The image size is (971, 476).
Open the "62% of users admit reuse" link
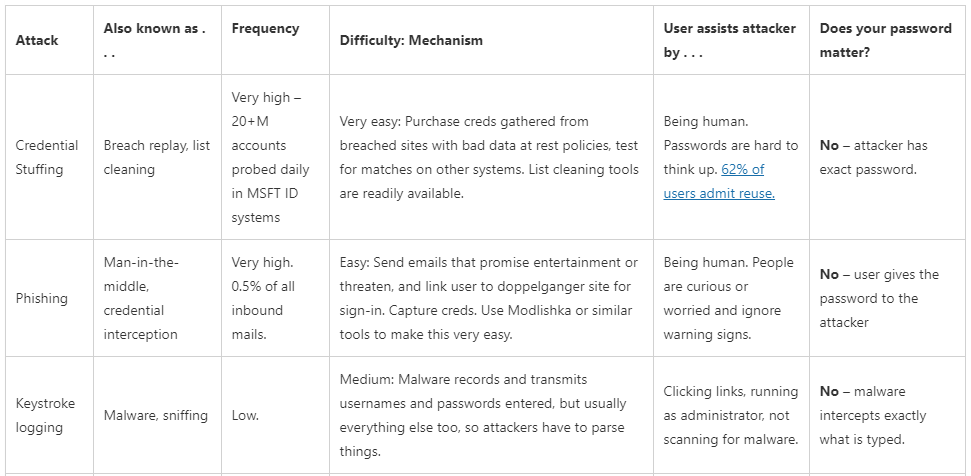[719, 181]
